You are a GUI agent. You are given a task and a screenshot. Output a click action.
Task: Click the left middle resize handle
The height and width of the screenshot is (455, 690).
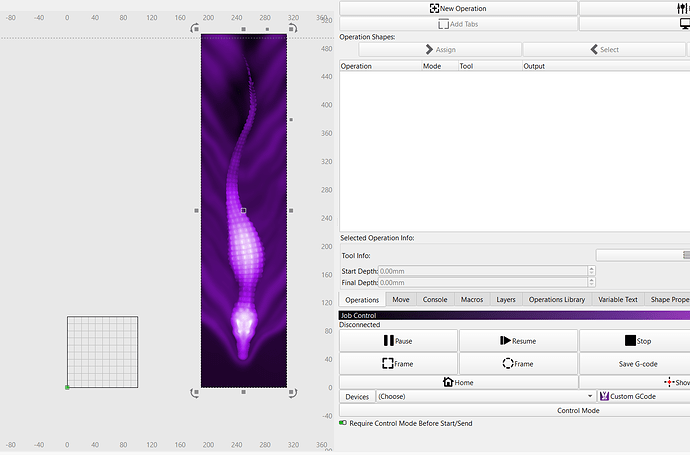[196, 211]
